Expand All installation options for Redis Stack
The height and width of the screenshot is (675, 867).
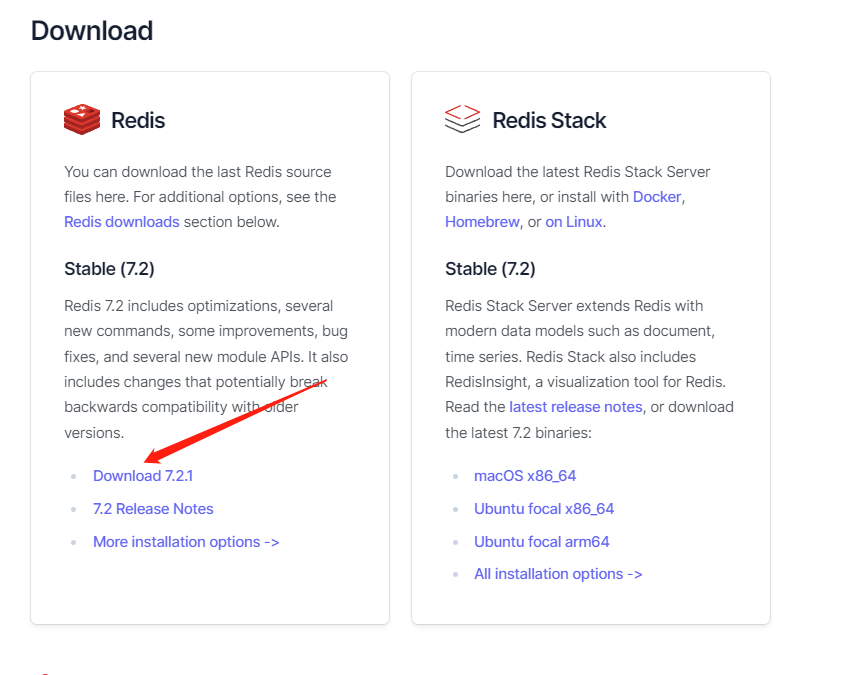coord(558,573)
